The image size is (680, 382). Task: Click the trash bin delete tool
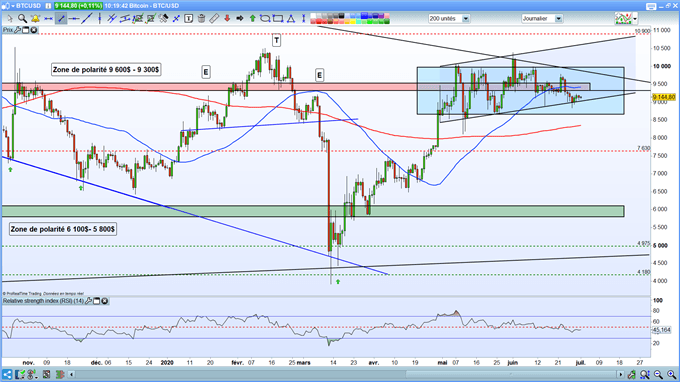pyautogui.click(x=201, y=19)
